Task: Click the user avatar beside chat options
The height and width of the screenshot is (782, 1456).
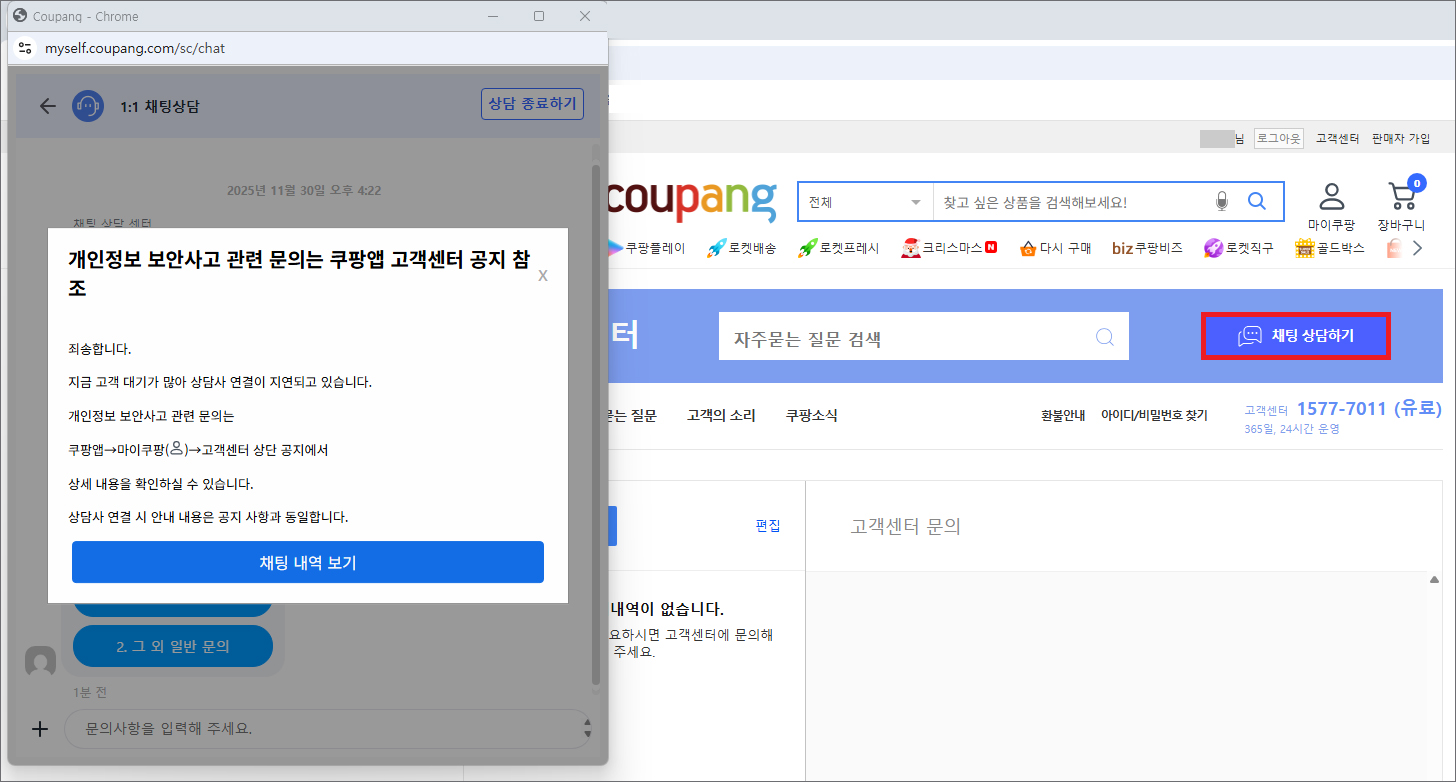Action: 40,661
